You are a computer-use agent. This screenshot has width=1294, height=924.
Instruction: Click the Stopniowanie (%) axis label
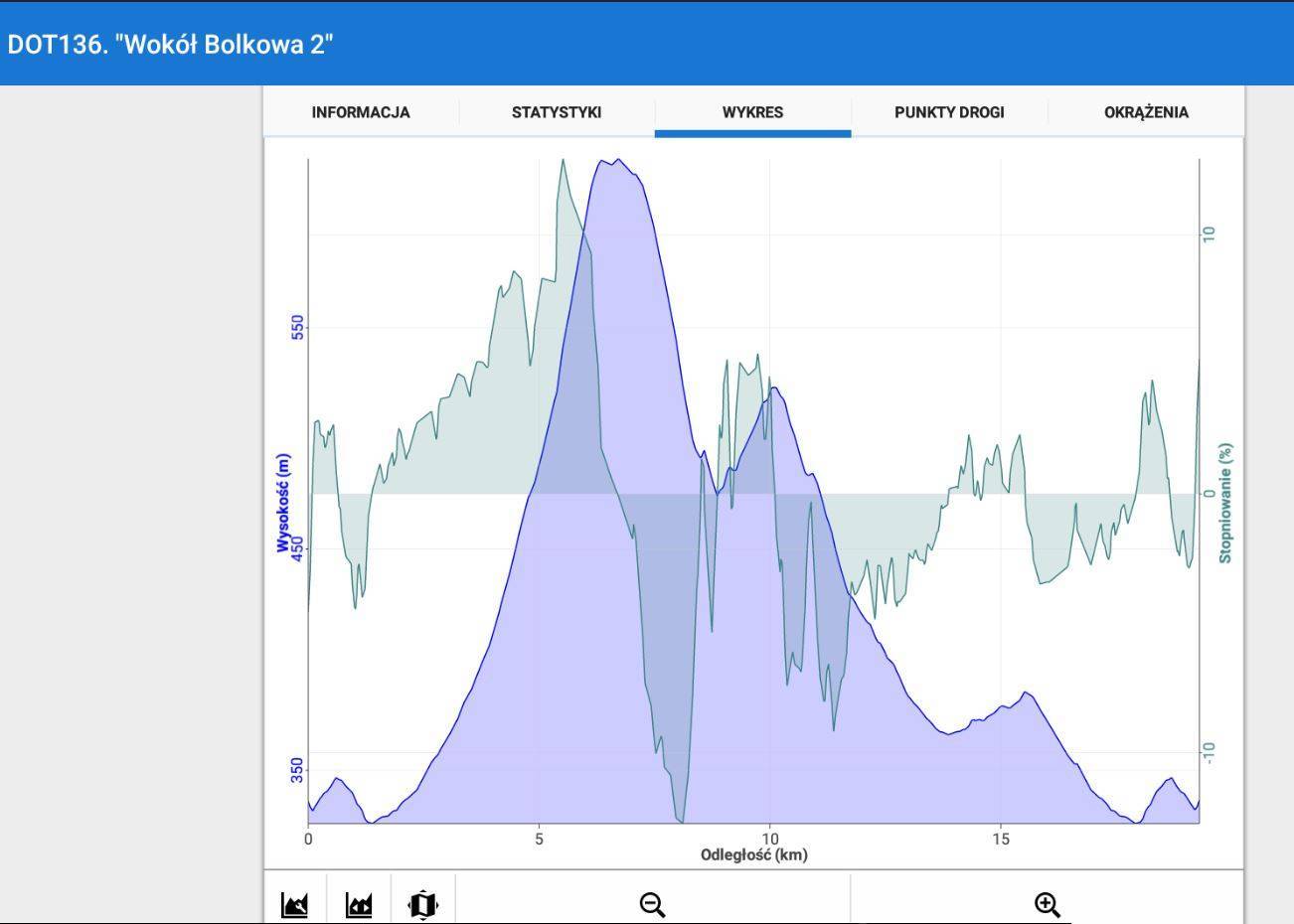point(1225,503)
